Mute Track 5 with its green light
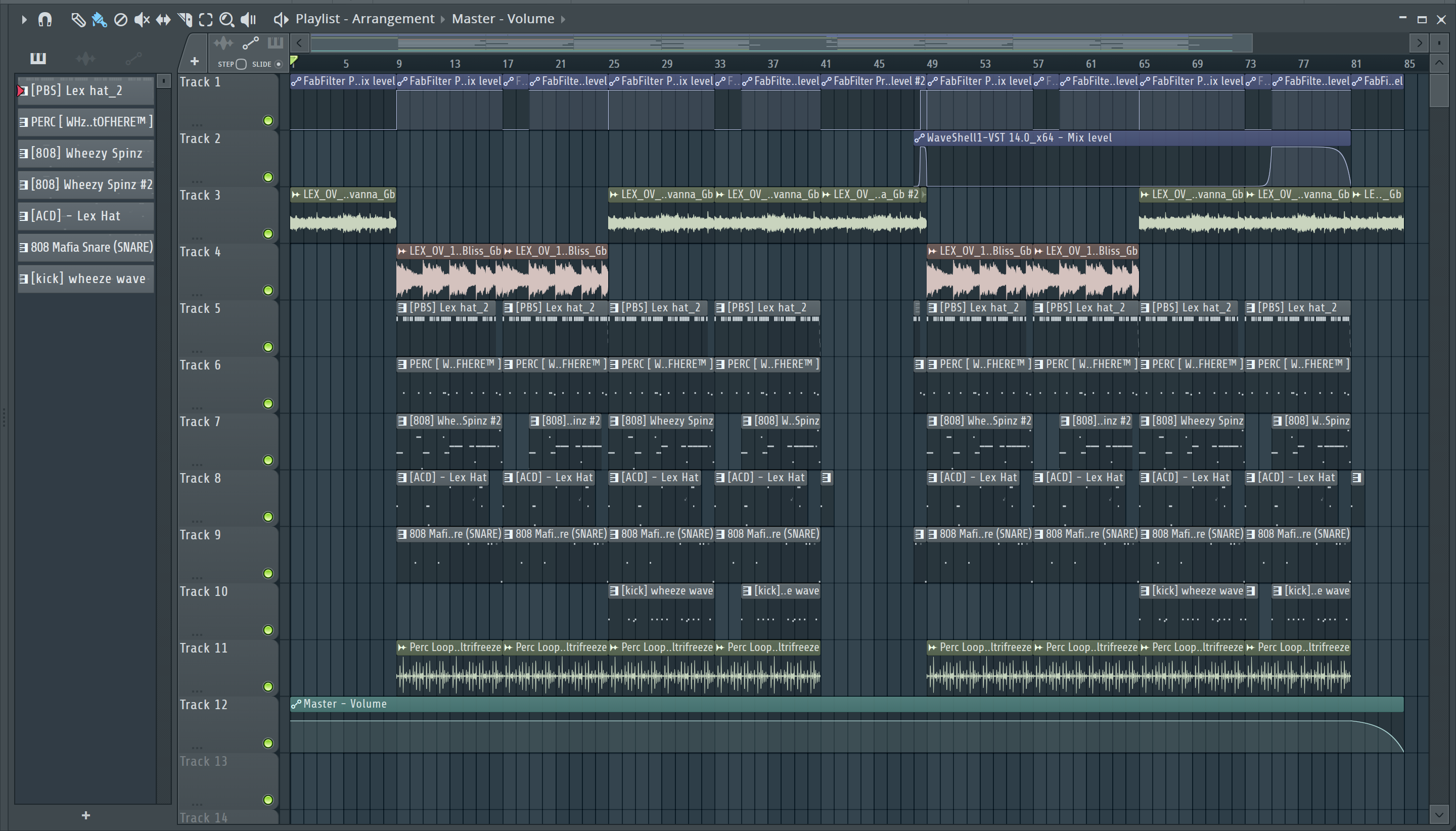 [x=267, y=347]
